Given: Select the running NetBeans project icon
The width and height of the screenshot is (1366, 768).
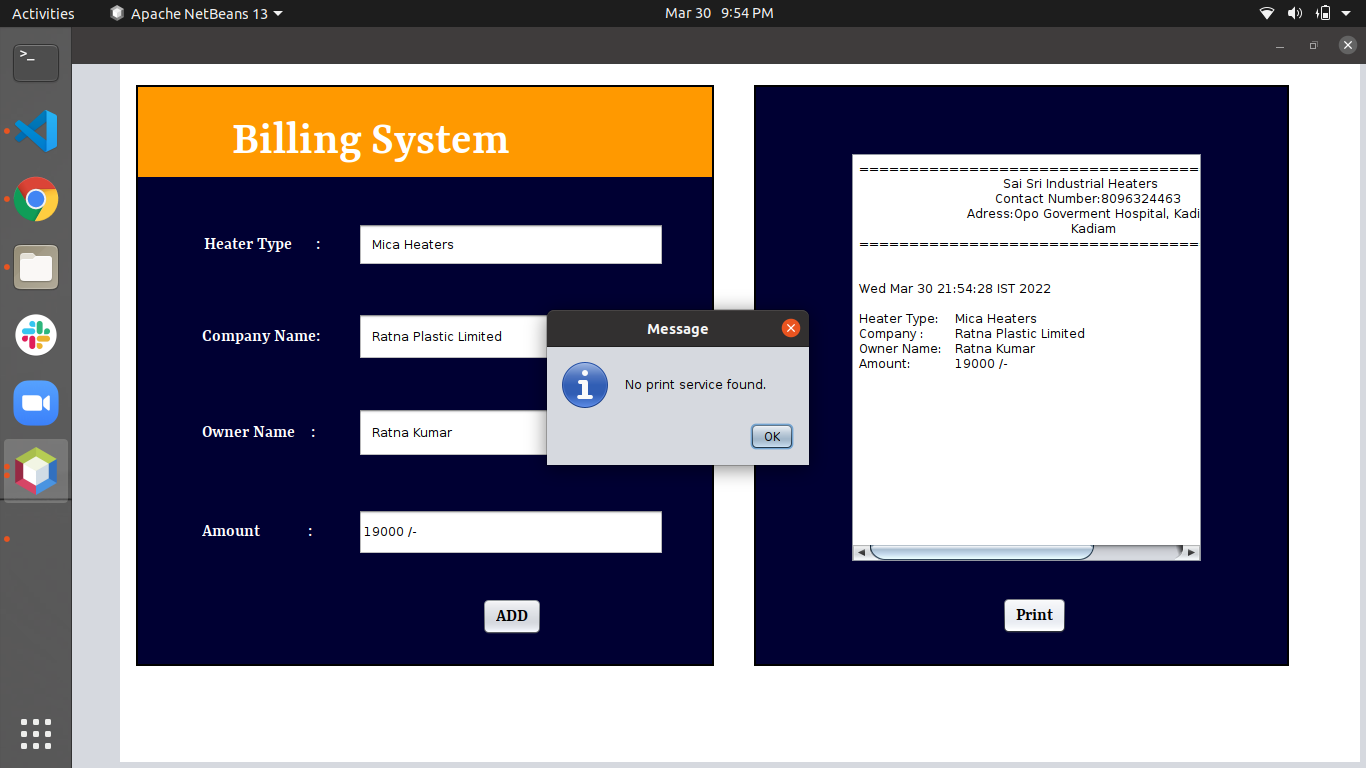Looking at the screenshot, I should pyautogui.click(x=35, y=470).
